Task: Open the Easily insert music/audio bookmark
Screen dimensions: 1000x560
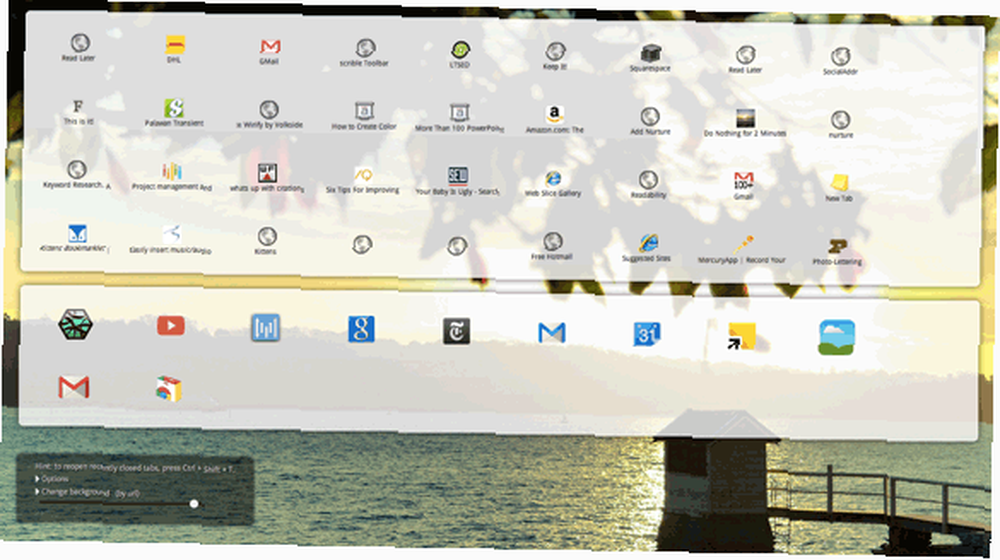Action: coord(171,239)
